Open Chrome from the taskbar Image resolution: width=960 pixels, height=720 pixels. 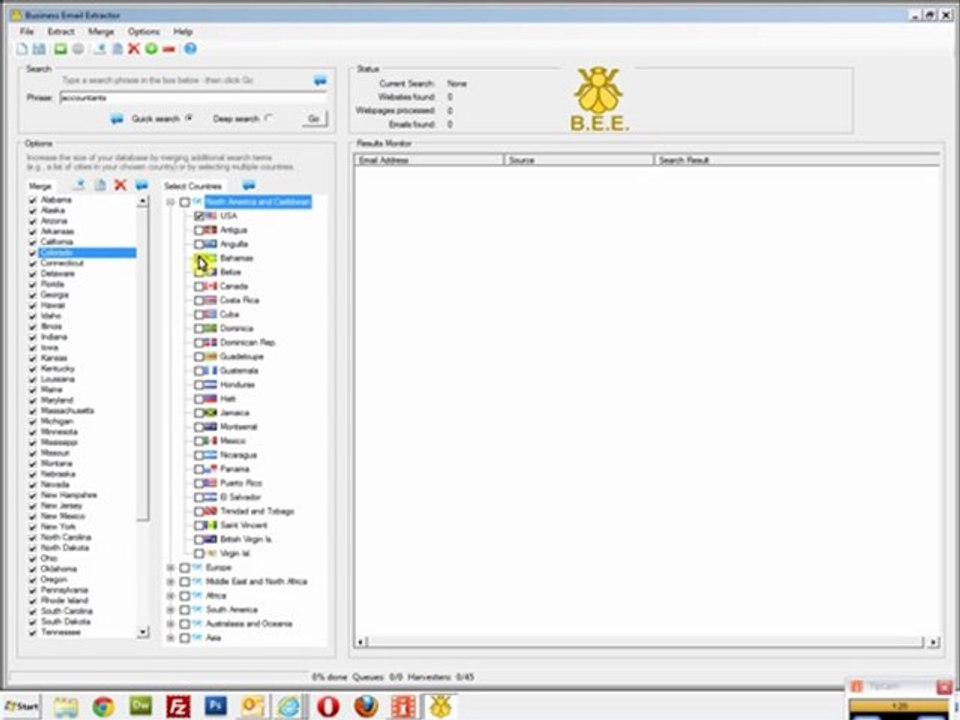click(x=103, y=707)
